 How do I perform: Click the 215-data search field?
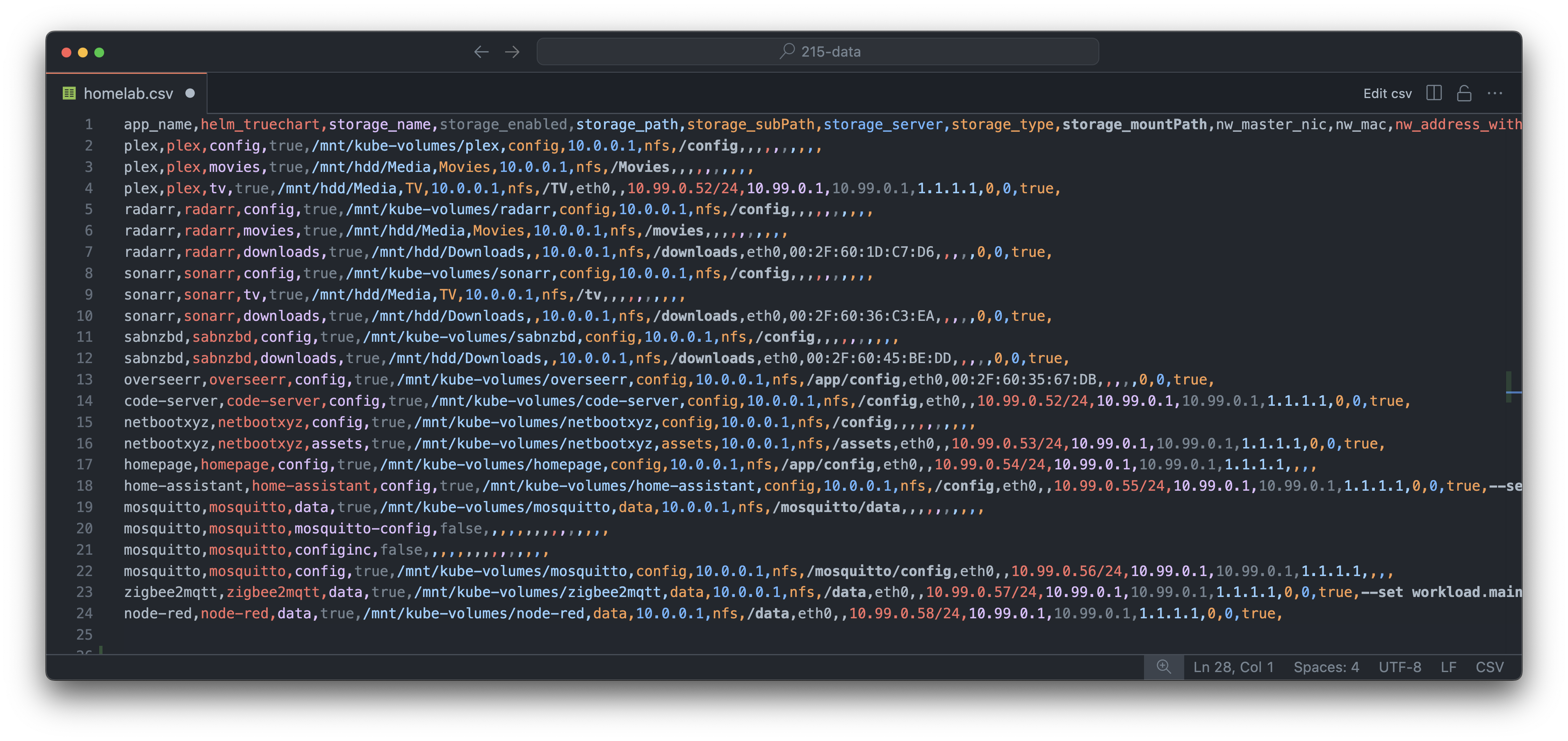coord(830,52)
